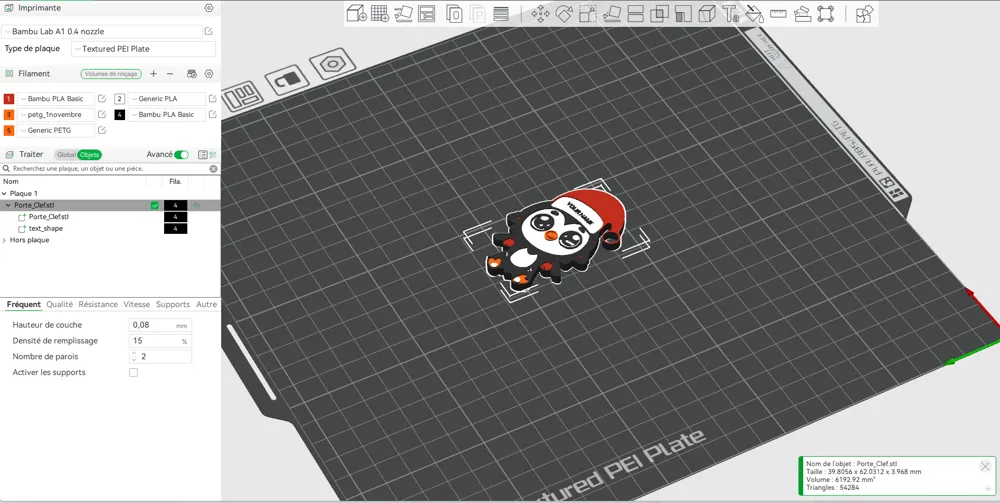Click the black filament 4 color swatch
Viewport: 1000px width, 503px height.
tap(119, 115)
